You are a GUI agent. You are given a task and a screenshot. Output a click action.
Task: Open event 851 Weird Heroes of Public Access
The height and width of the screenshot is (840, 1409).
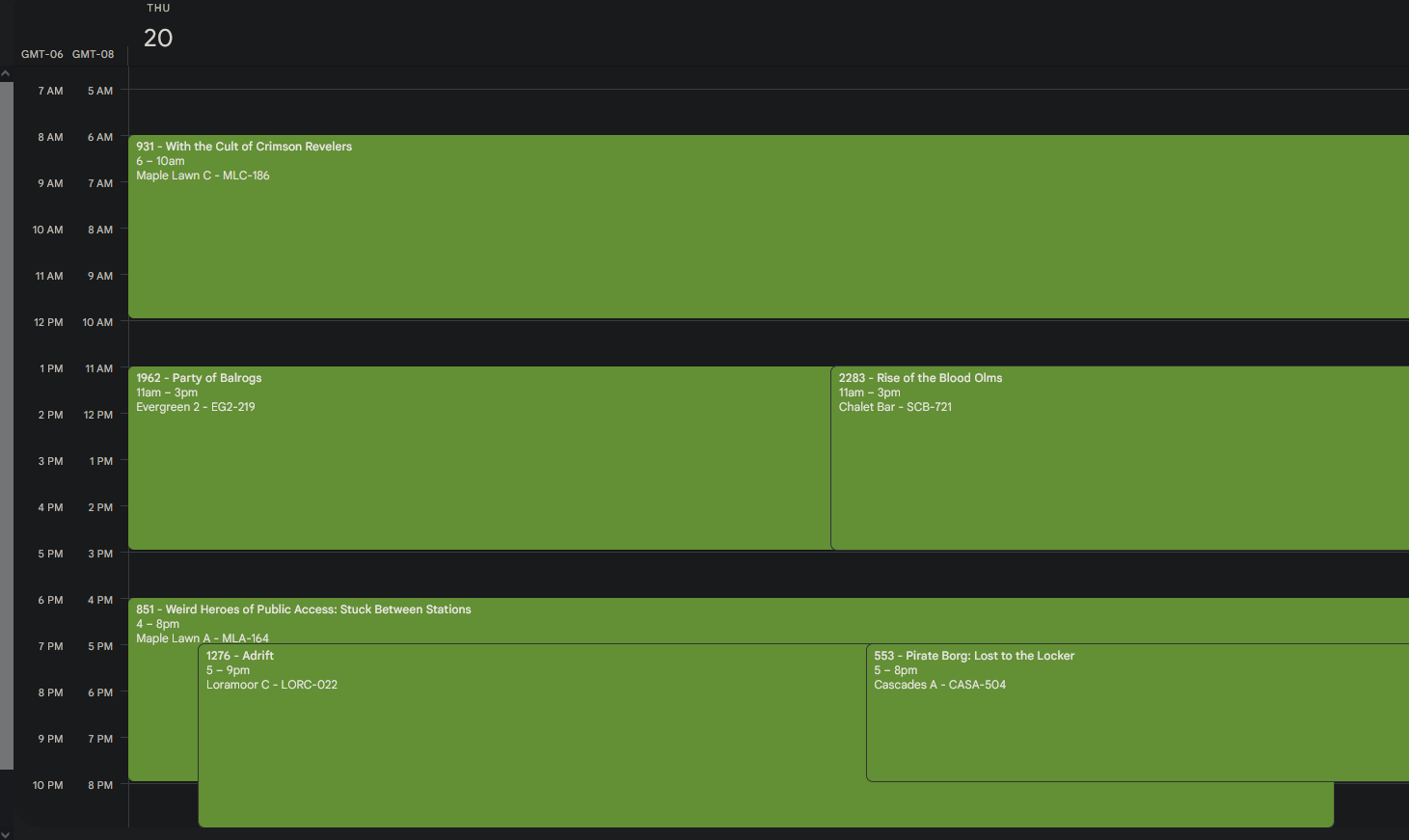click(769, 620)
